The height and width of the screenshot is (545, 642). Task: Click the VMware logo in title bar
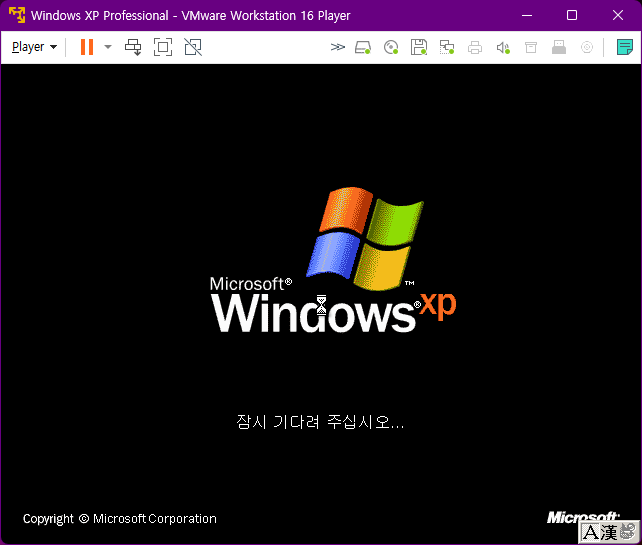click(x=17, y=15)
